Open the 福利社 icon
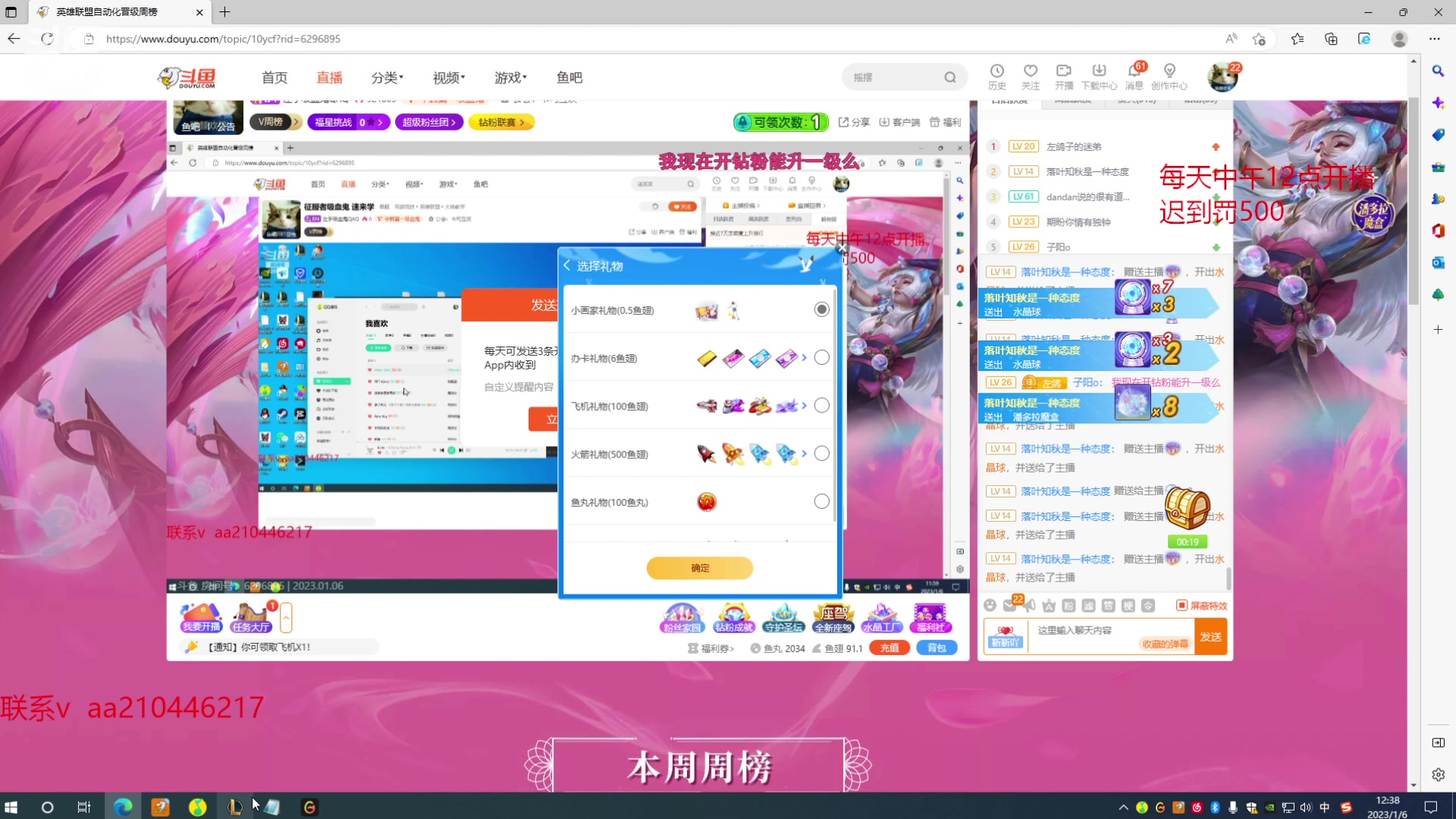1456x819 pixels. tap(930, 618)
